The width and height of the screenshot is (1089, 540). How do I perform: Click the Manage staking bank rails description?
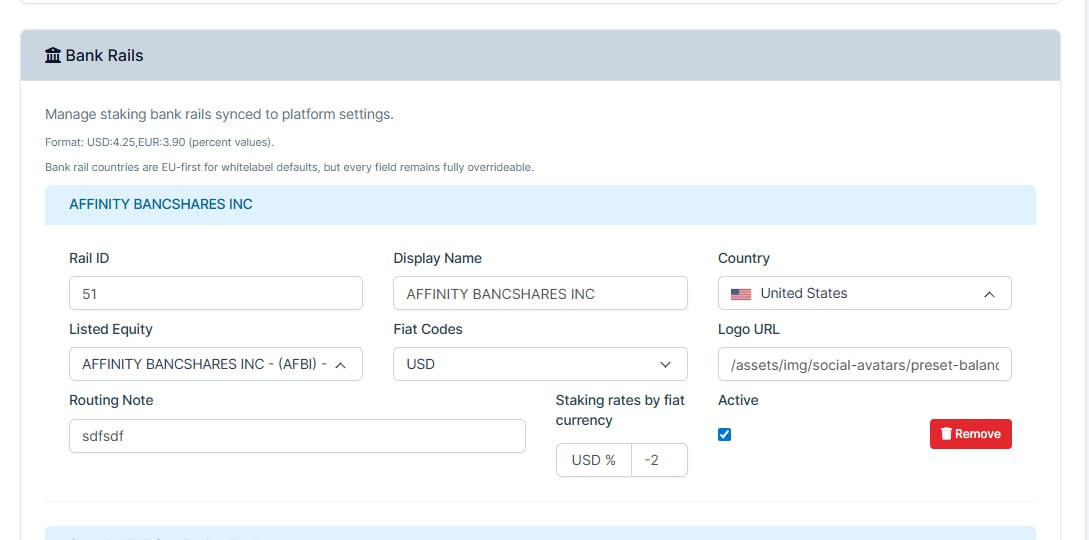click(x=219, y=115)
